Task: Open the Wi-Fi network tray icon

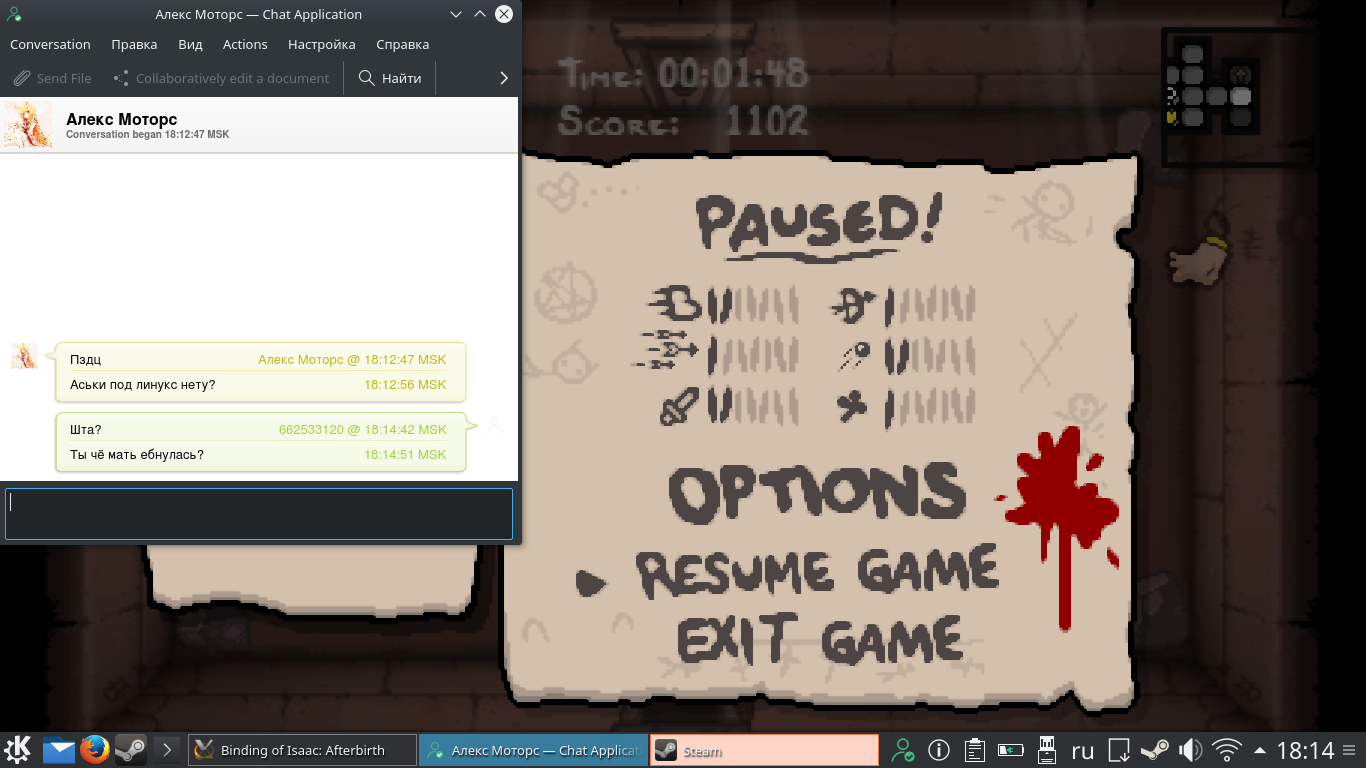Action: pos(1226,749)
